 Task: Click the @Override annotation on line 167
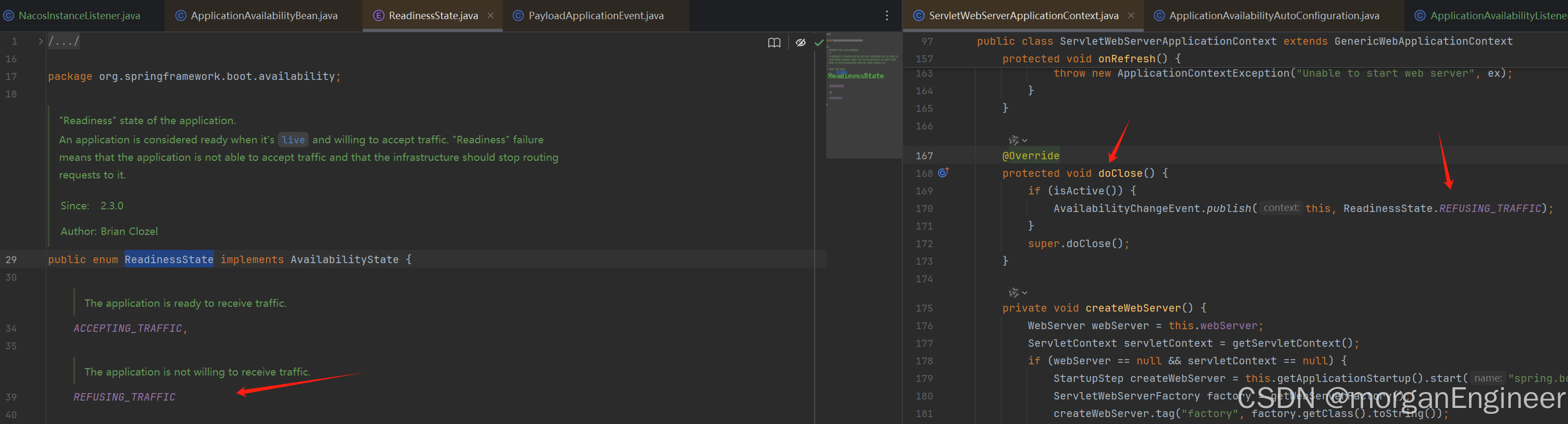(1031, 156)
